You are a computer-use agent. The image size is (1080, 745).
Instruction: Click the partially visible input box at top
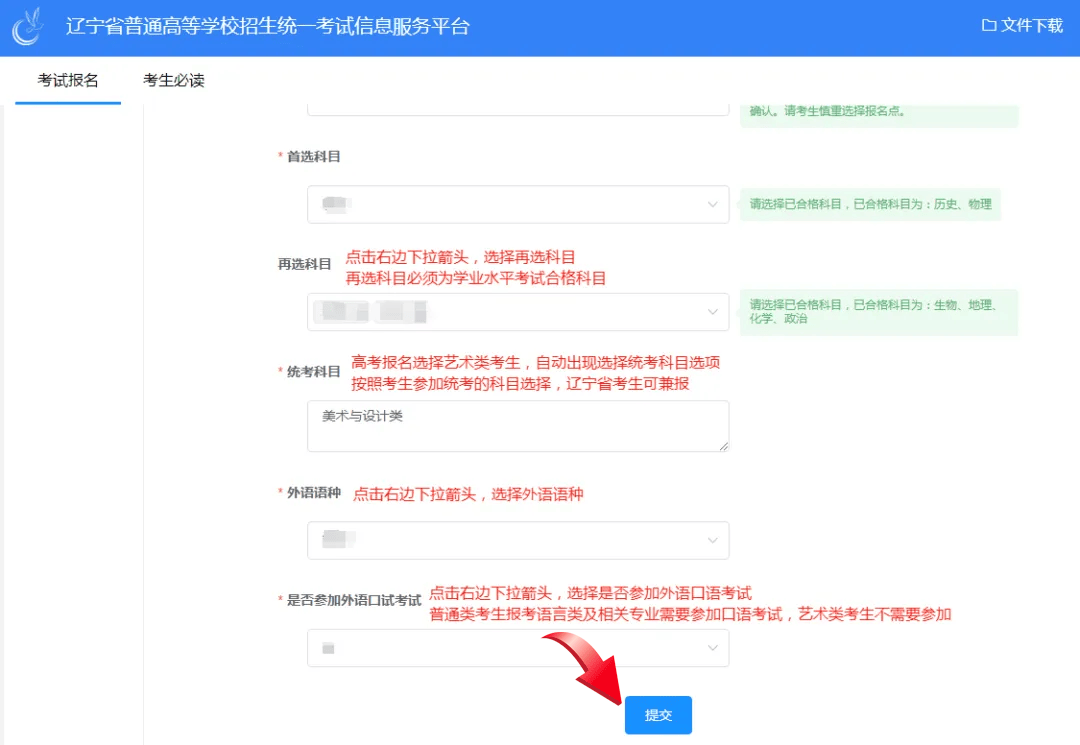coord(517,108)
